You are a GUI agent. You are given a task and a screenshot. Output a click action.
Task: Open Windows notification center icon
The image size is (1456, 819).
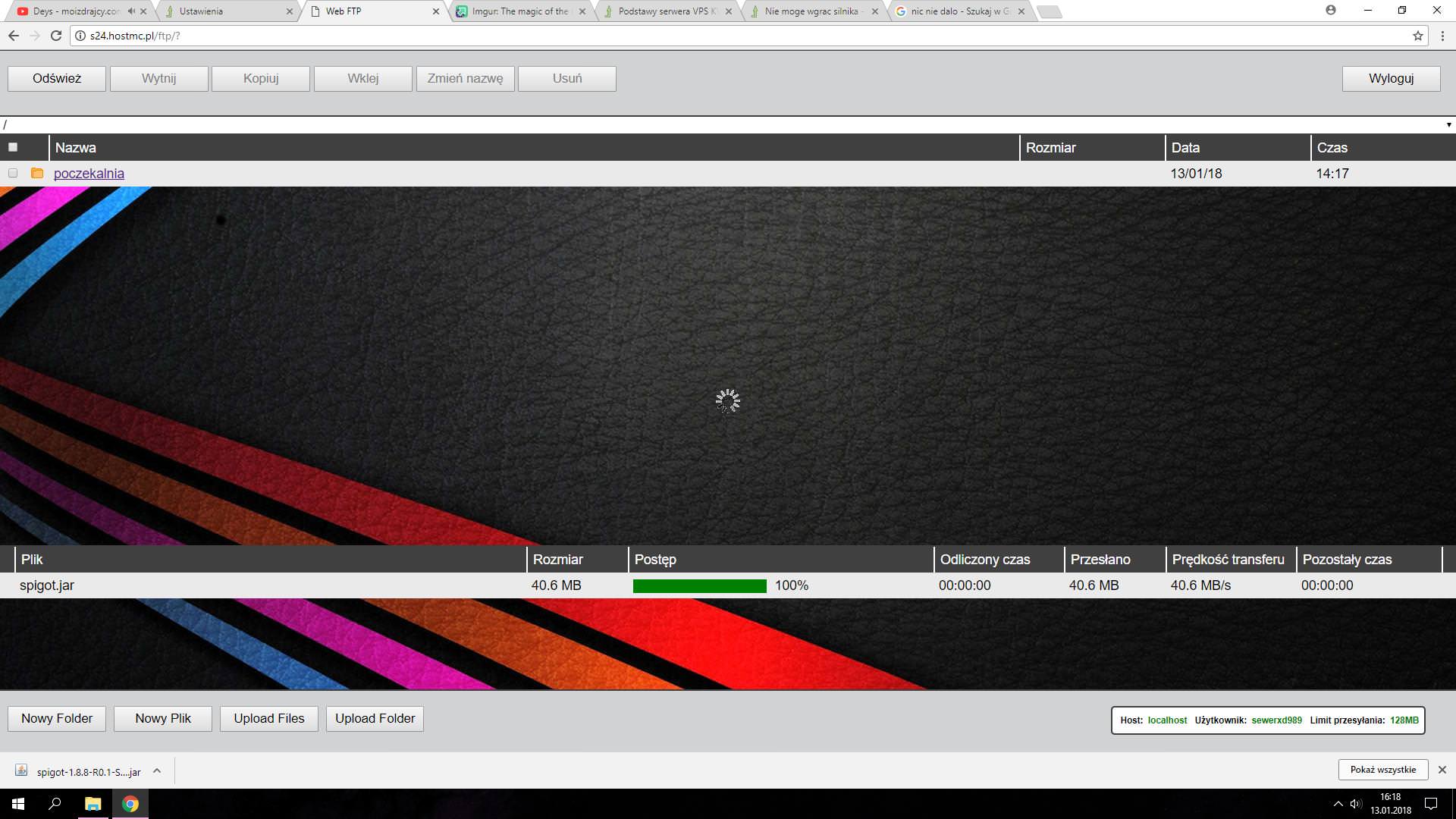click(x=1431, y=804)
